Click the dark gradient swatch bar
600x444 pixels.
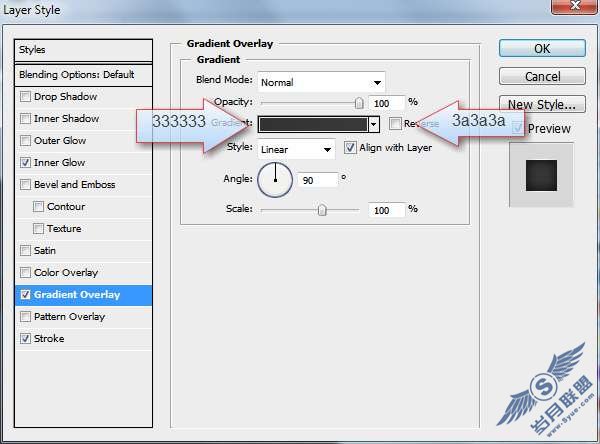[313, 124]
